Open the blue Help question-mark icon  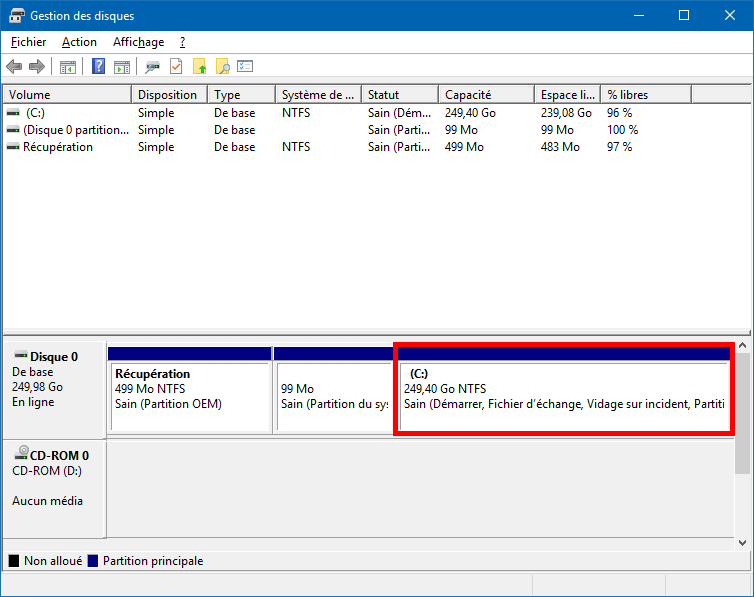coord(99,66)
